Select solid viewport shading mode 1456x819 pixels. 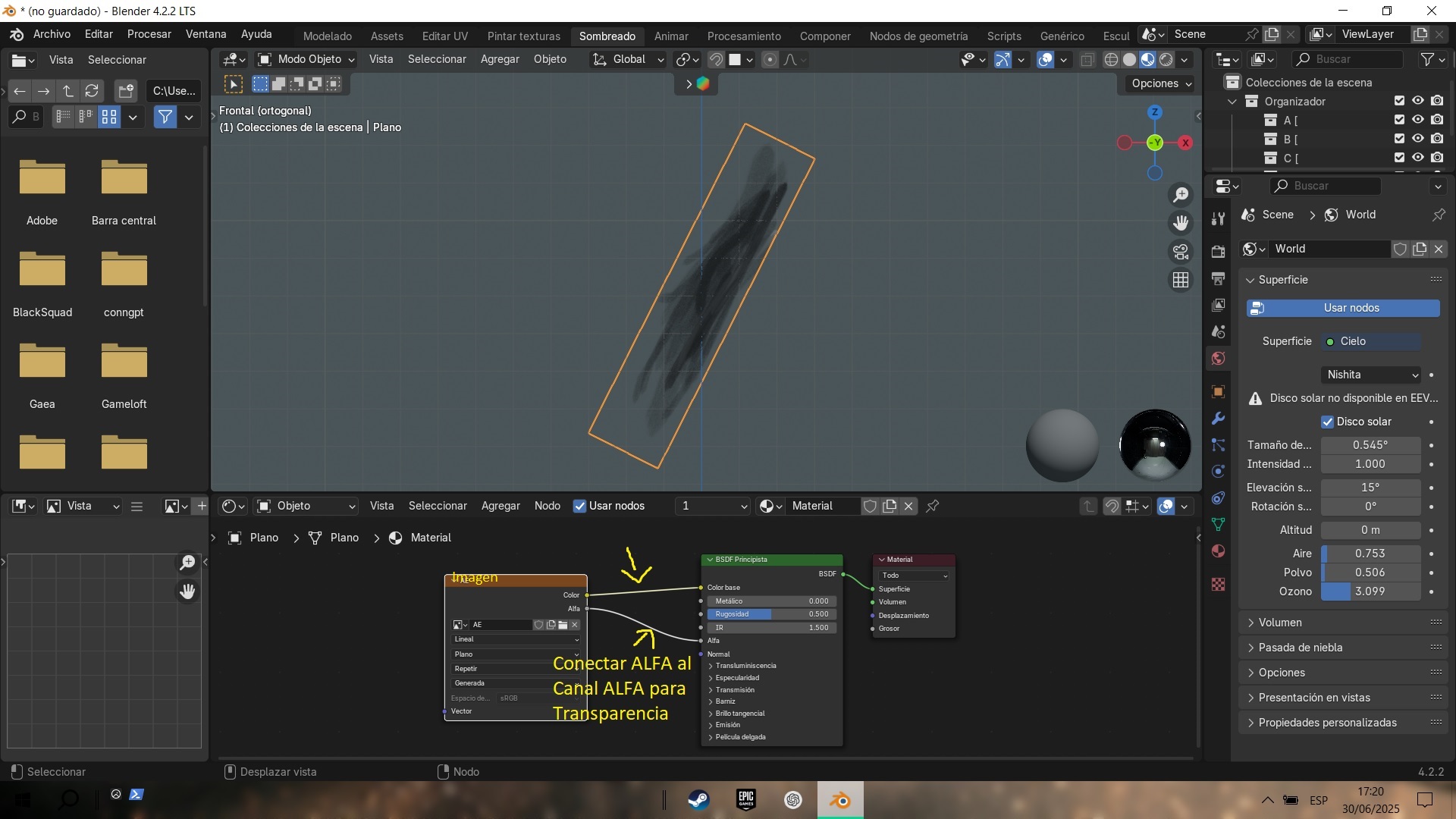(1129, 59)
